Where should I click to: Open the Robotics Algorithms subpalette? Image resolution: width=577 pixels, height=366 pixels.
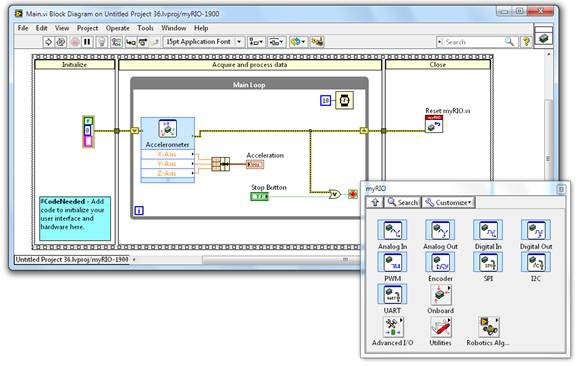coord(488,327)
